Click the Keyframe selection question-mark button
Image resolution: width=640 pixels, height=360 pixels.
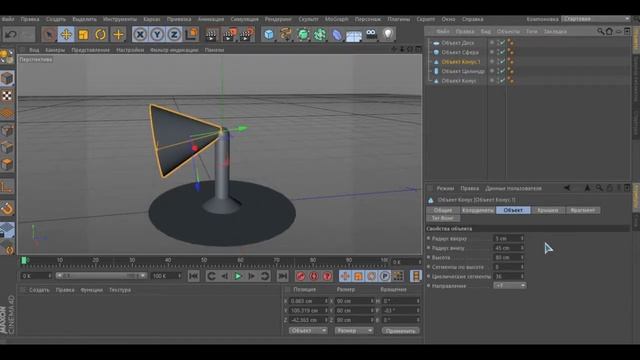click(327, 276)
